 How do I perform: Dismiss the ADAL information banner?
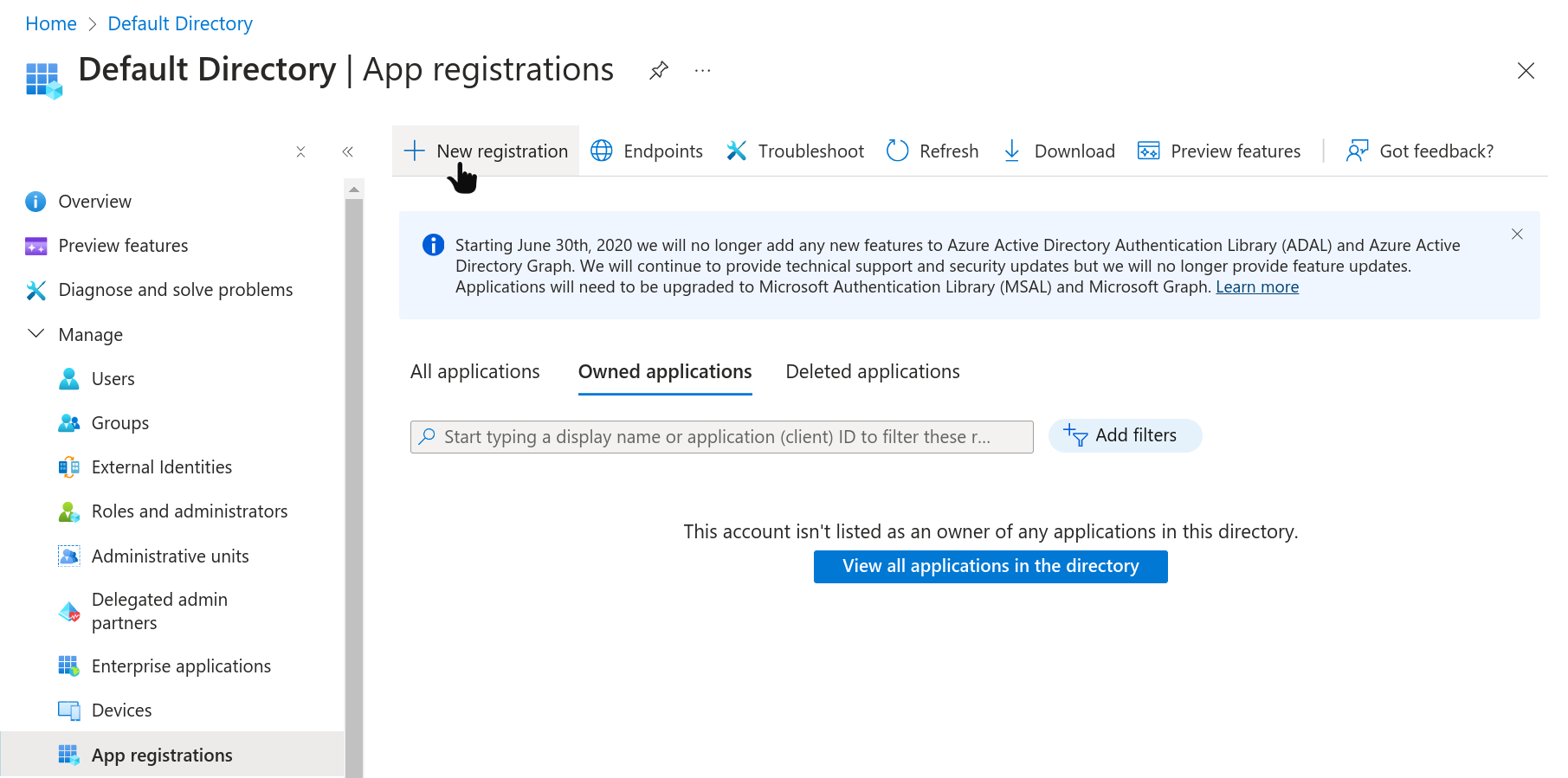(1516, 235)
